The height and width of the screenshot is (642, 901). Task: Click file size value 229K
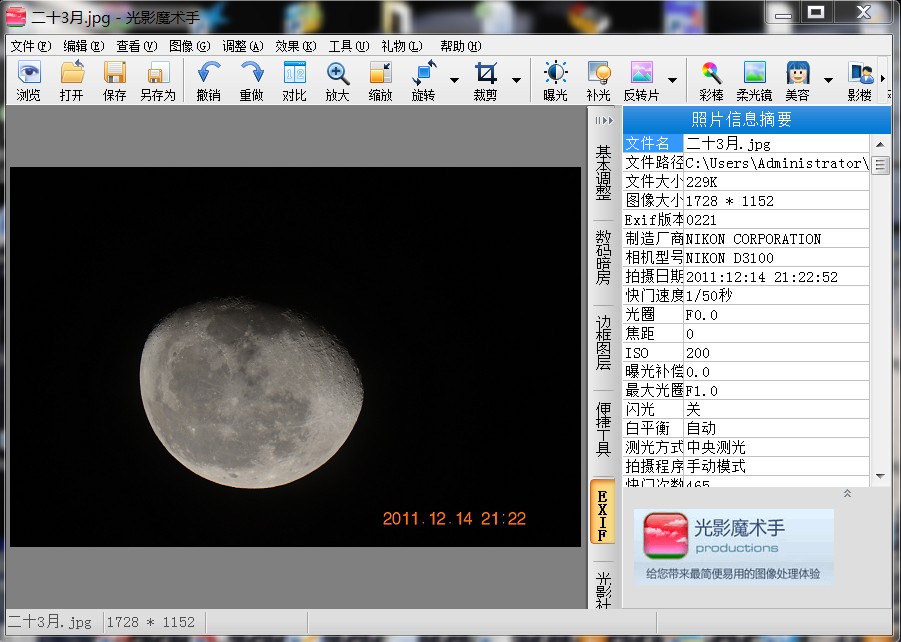point(702,182)
